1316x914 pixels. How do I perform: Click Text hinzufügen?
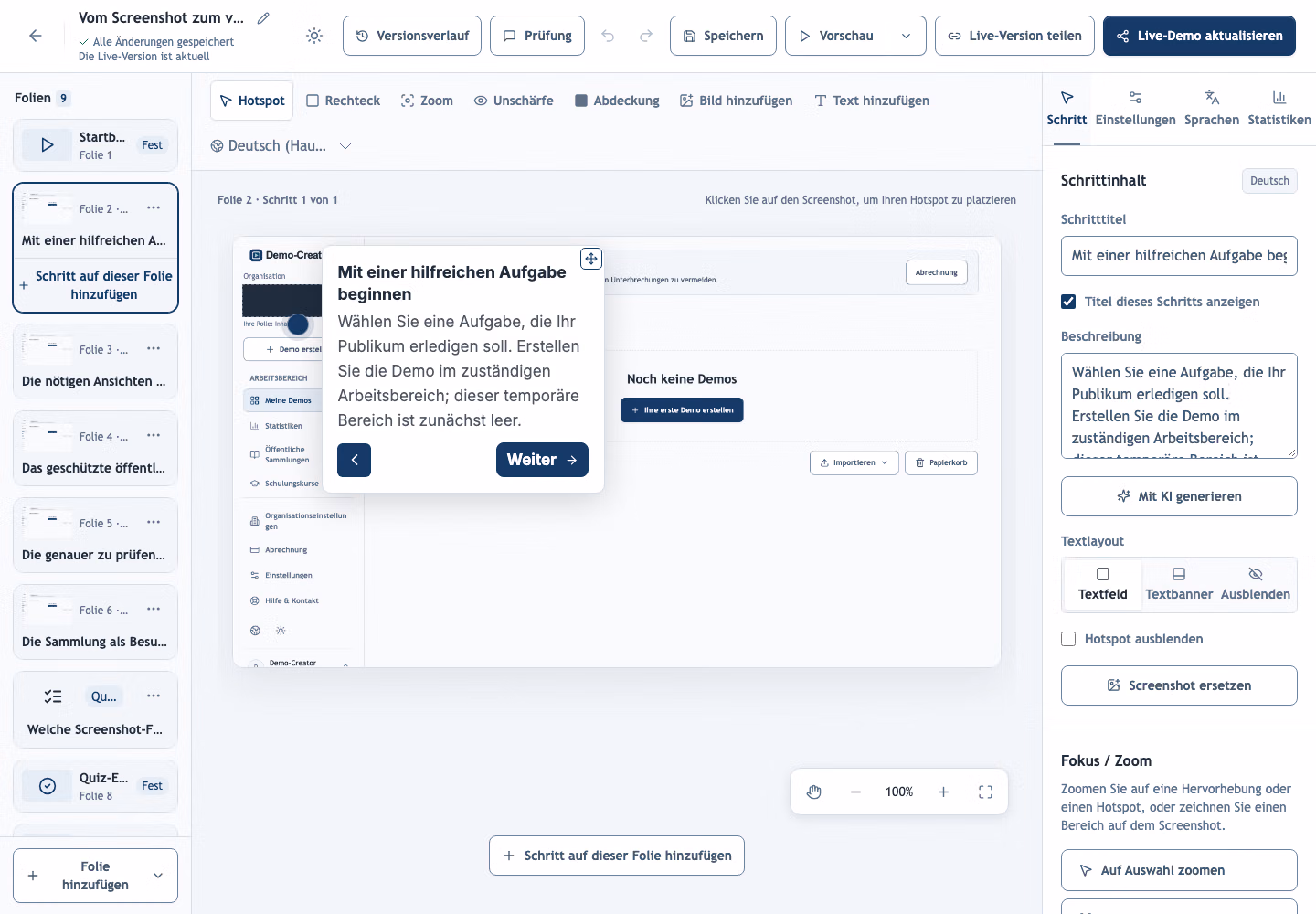tap(872, 101)
